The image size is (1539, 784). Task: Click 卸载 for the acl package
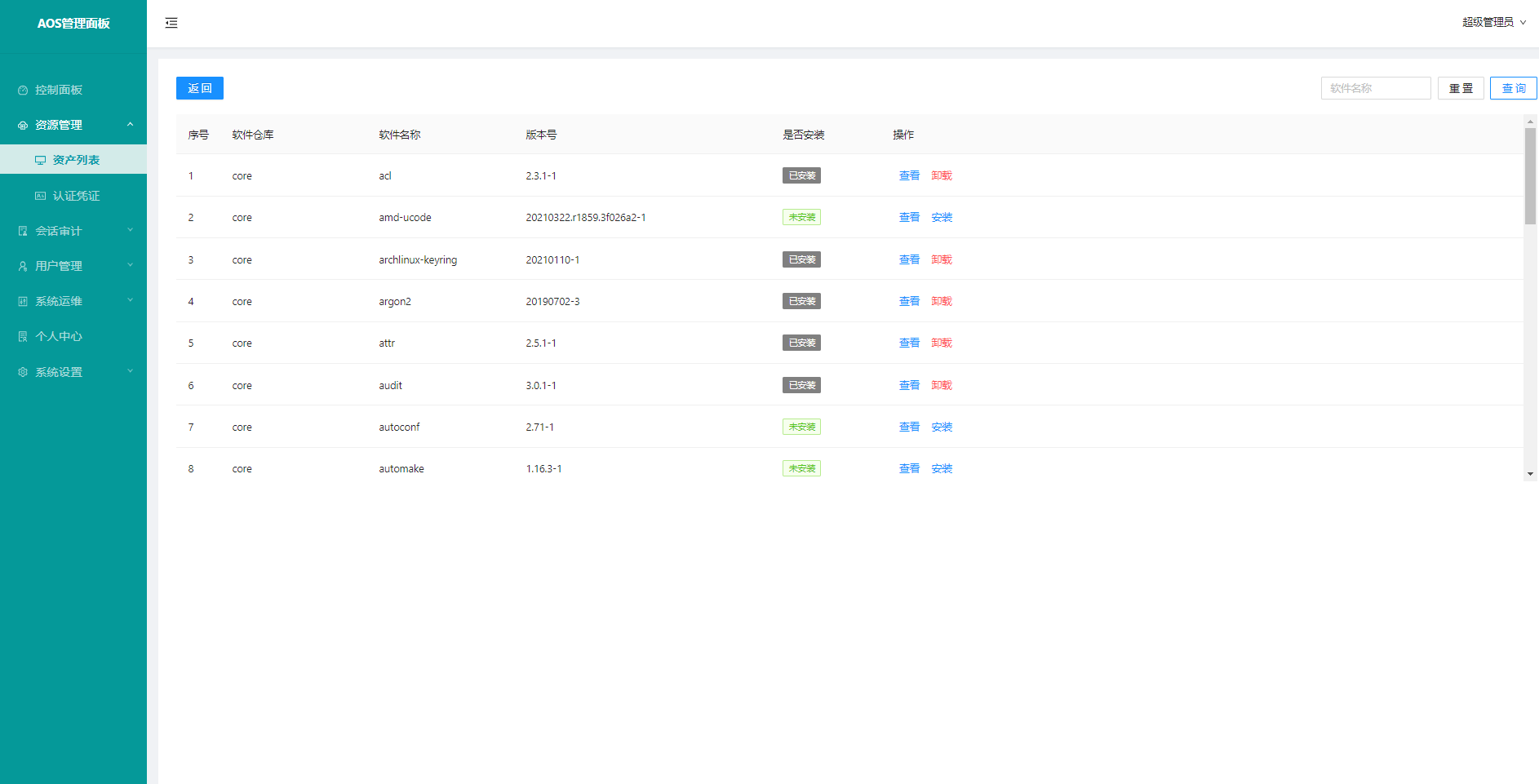[942, 176]
